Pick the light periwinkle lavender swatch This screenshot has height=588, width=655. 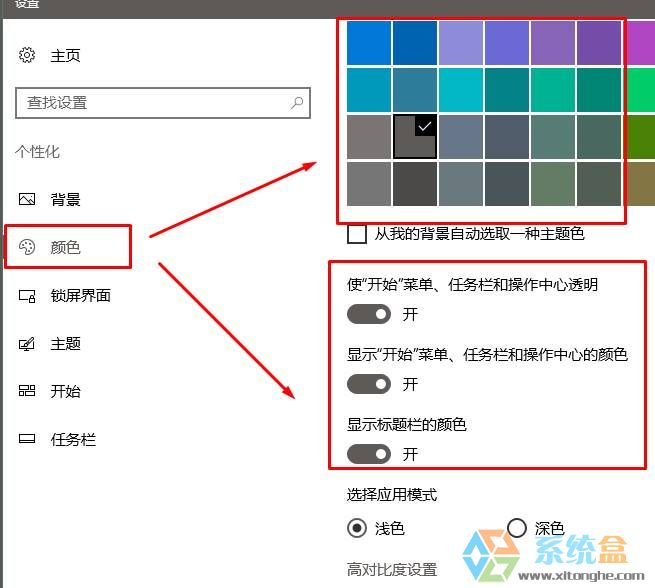point(461,43)
